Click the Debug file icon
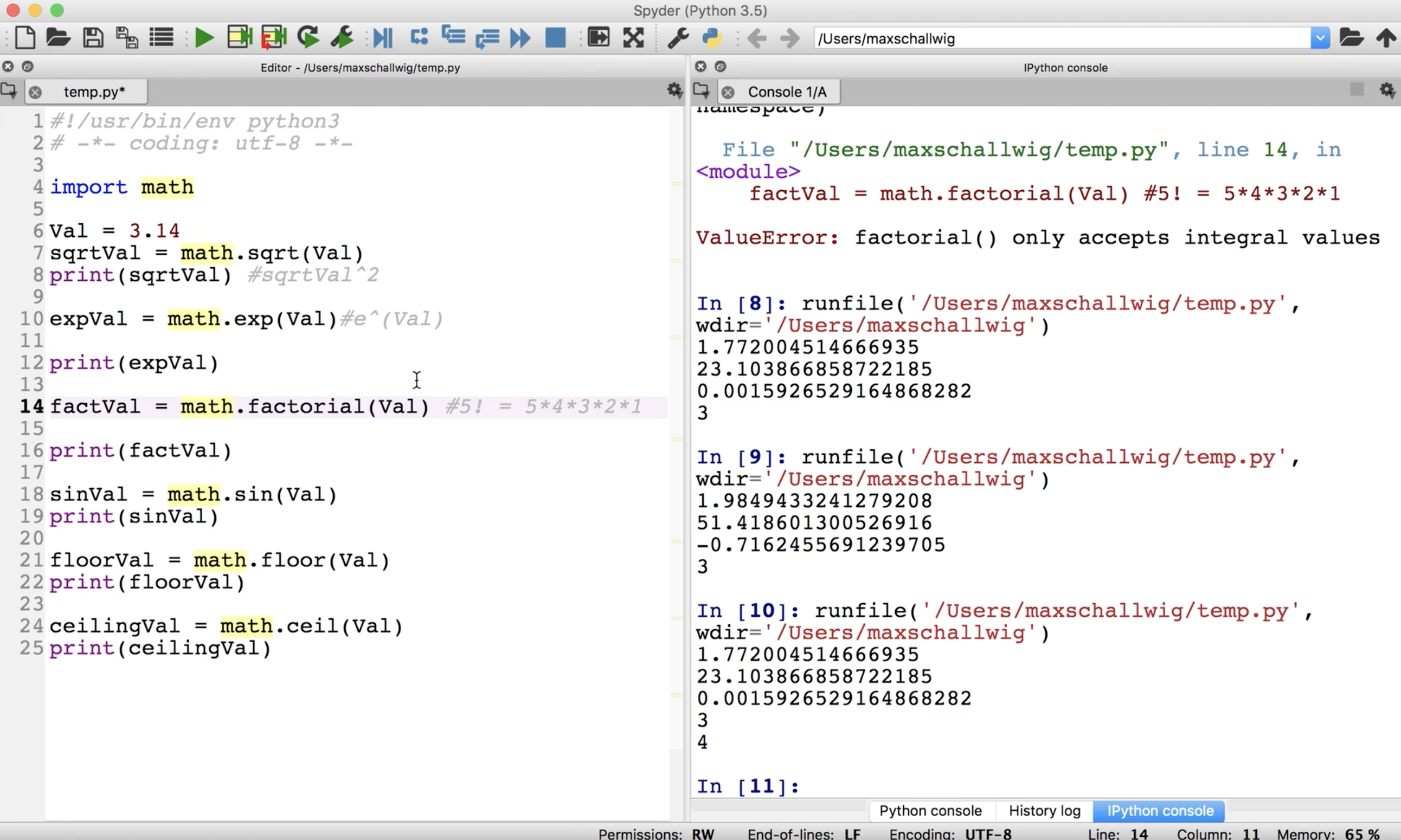 click(x=383, y=38)
